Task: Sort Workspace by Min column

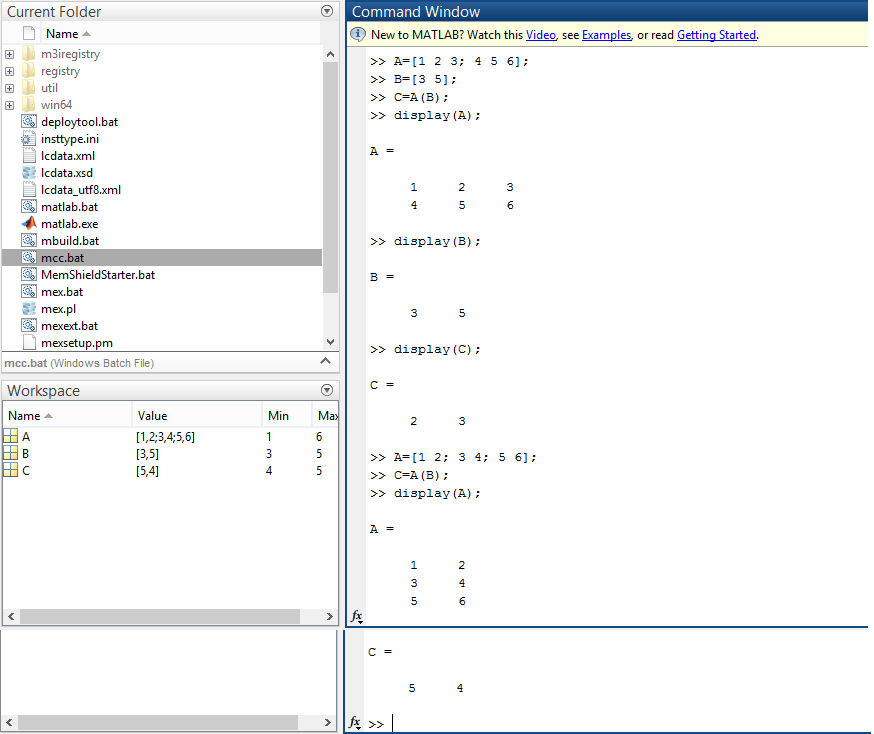Action: pyautogui.click(x=287, y=416)
